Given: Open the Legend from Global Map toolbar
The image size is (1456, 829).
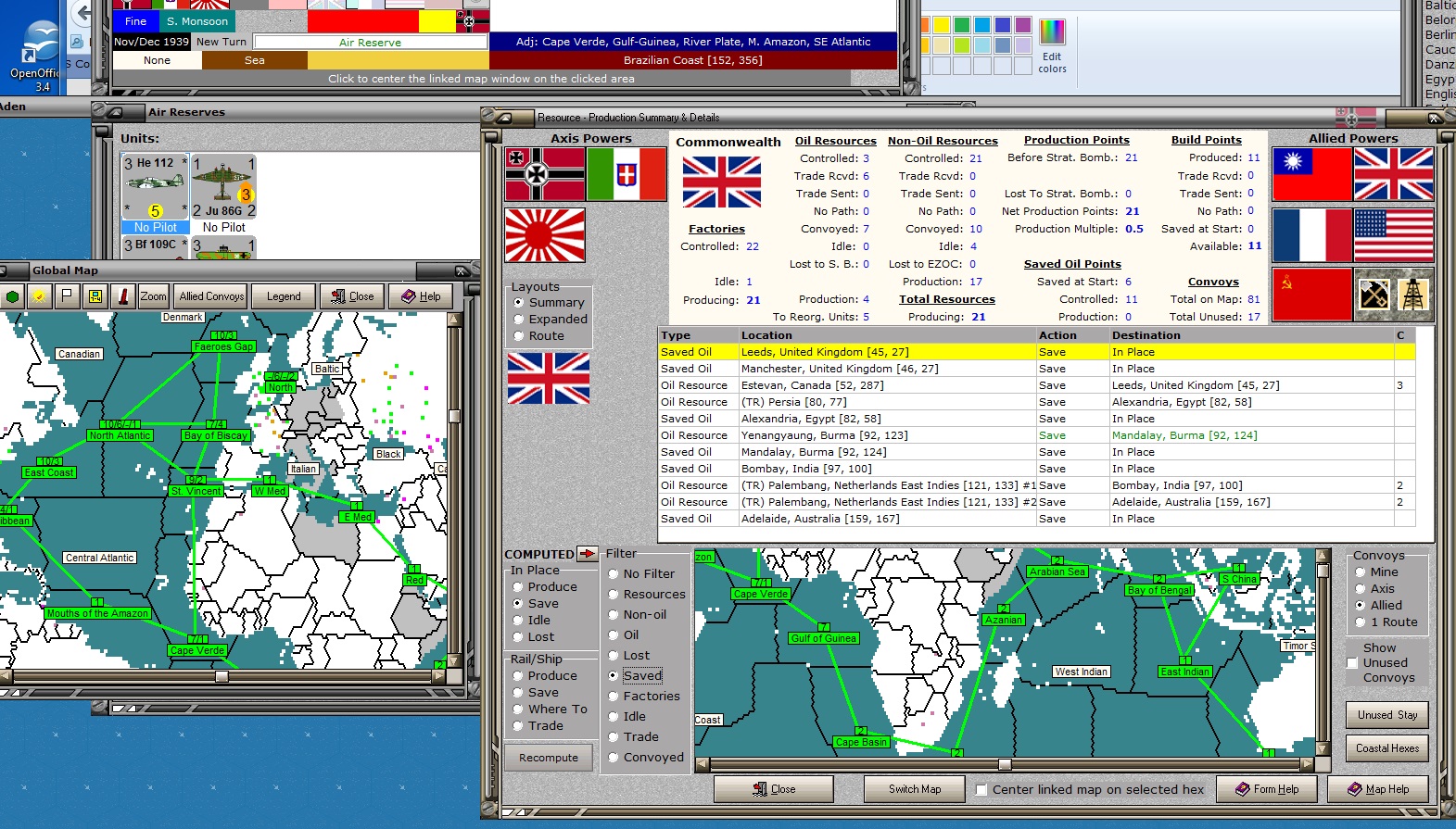Looking at the screenshot, I should pos(284,296).
